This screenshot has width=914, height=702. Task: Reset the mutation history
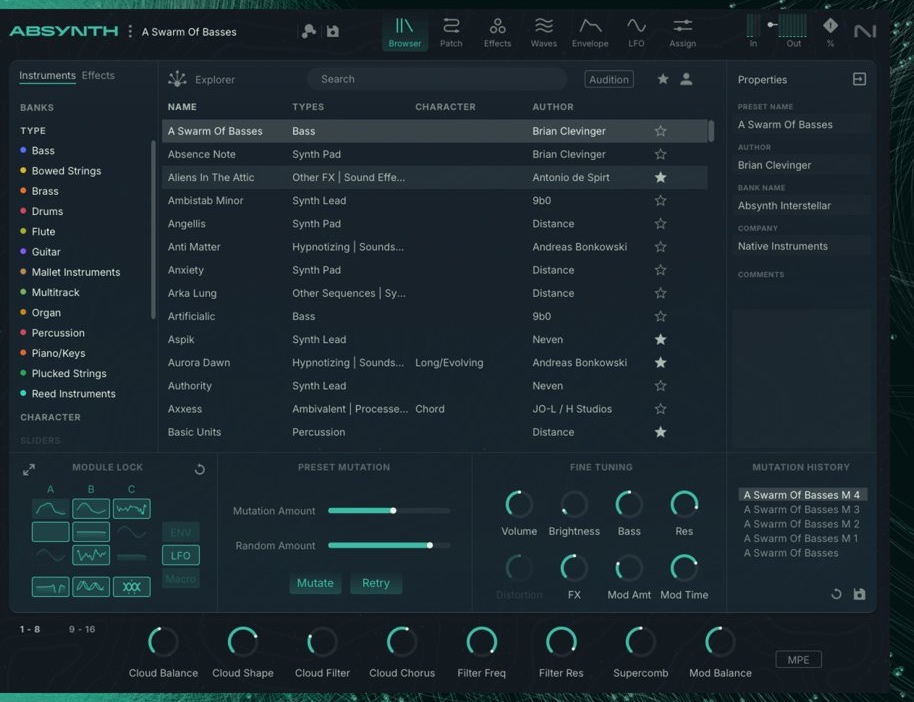[x=836, y=594]
